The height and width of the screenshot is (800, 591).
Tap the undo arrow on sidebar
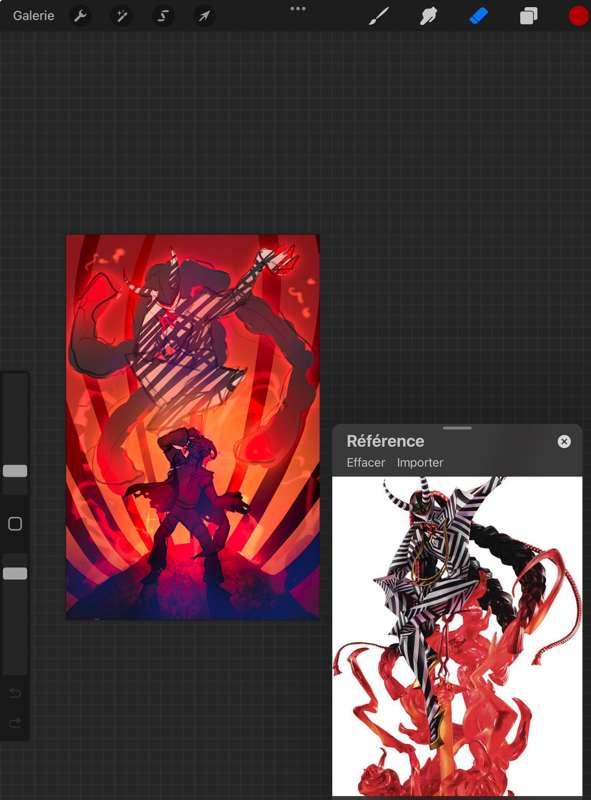coord(15,692)
